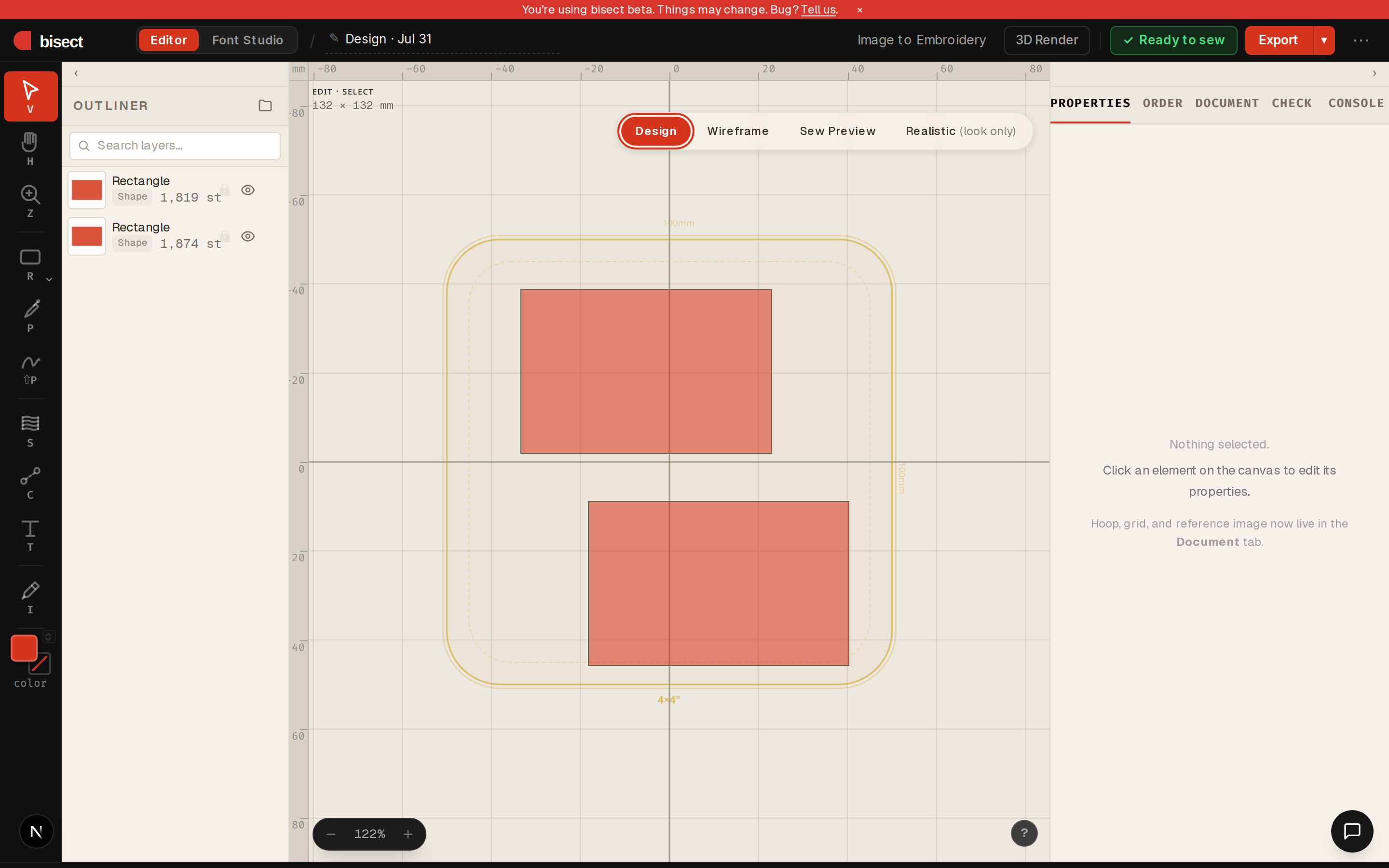Follow the Tell us link in banner
1389x868 pixels.
click(818, 10)
